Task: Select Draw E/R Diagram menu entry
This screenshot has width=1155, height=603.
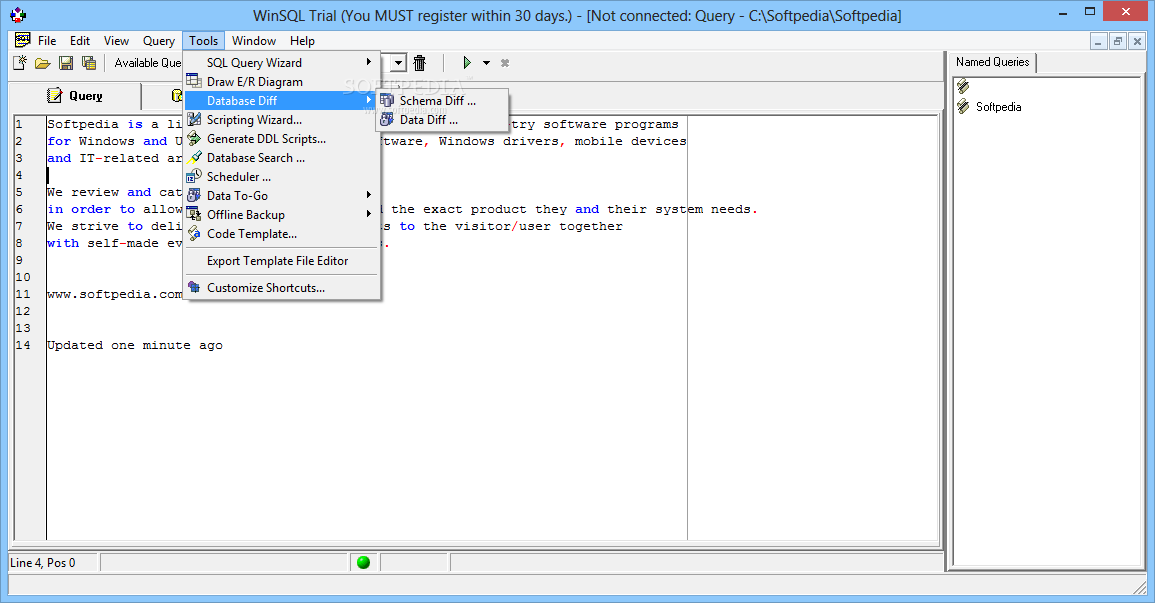Action: point(282,82)
